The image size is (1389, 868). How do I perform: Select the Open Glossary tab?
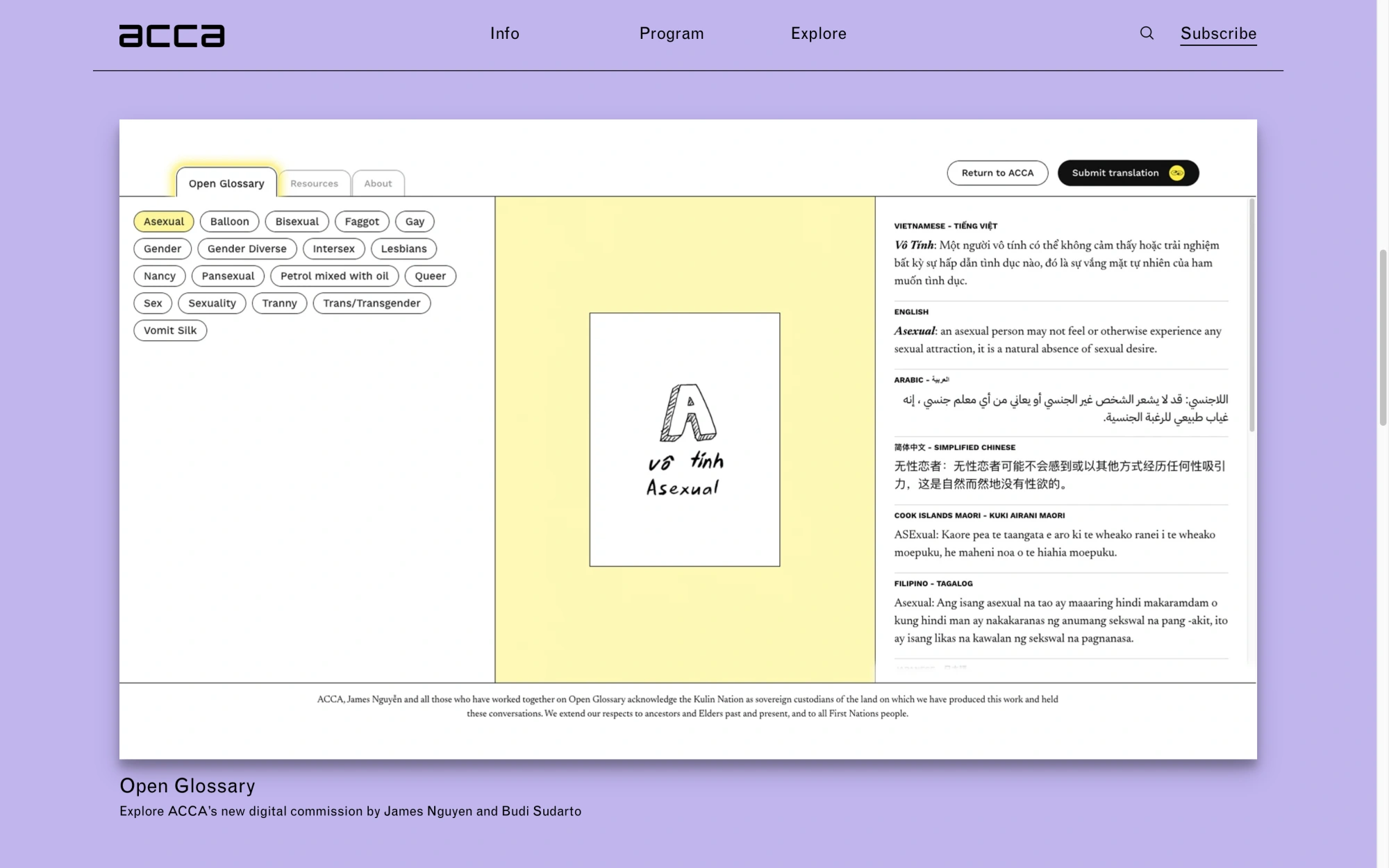click(x=226, y=183)
